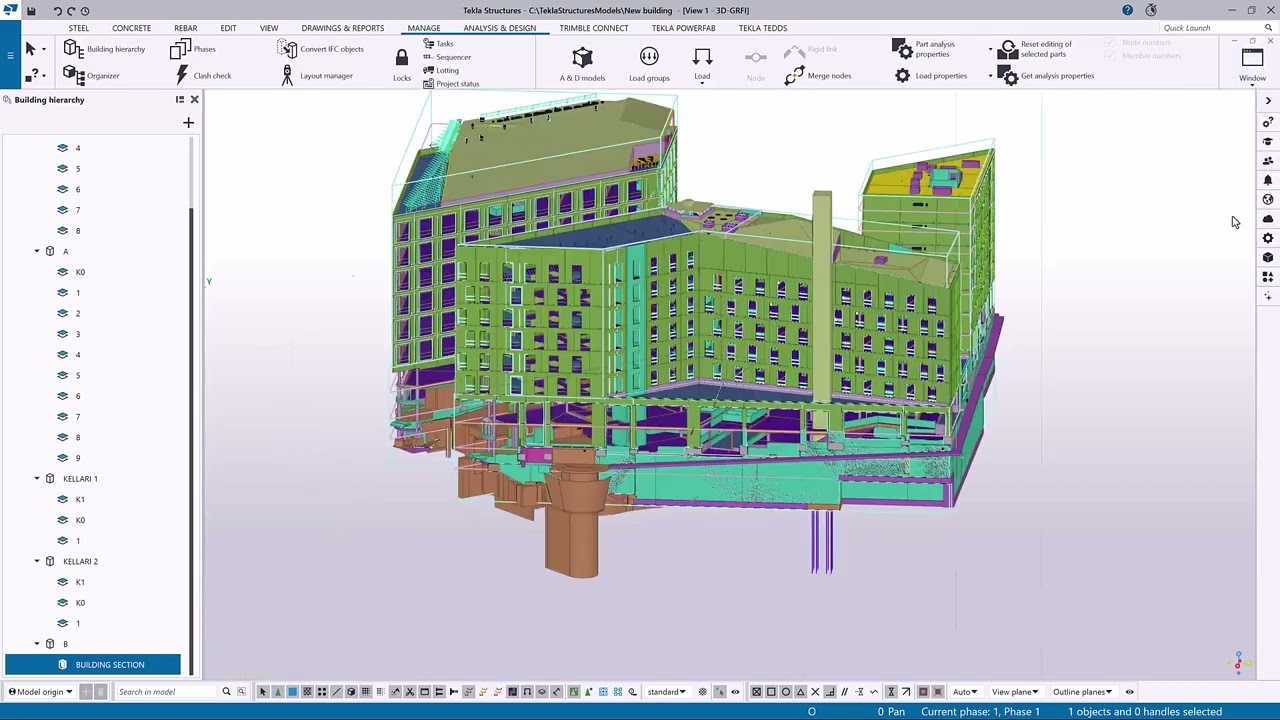Collapse the KELLARI 2 node
Image resolution: width=1280 pixels, height=720 pixels.
point(37,561)
